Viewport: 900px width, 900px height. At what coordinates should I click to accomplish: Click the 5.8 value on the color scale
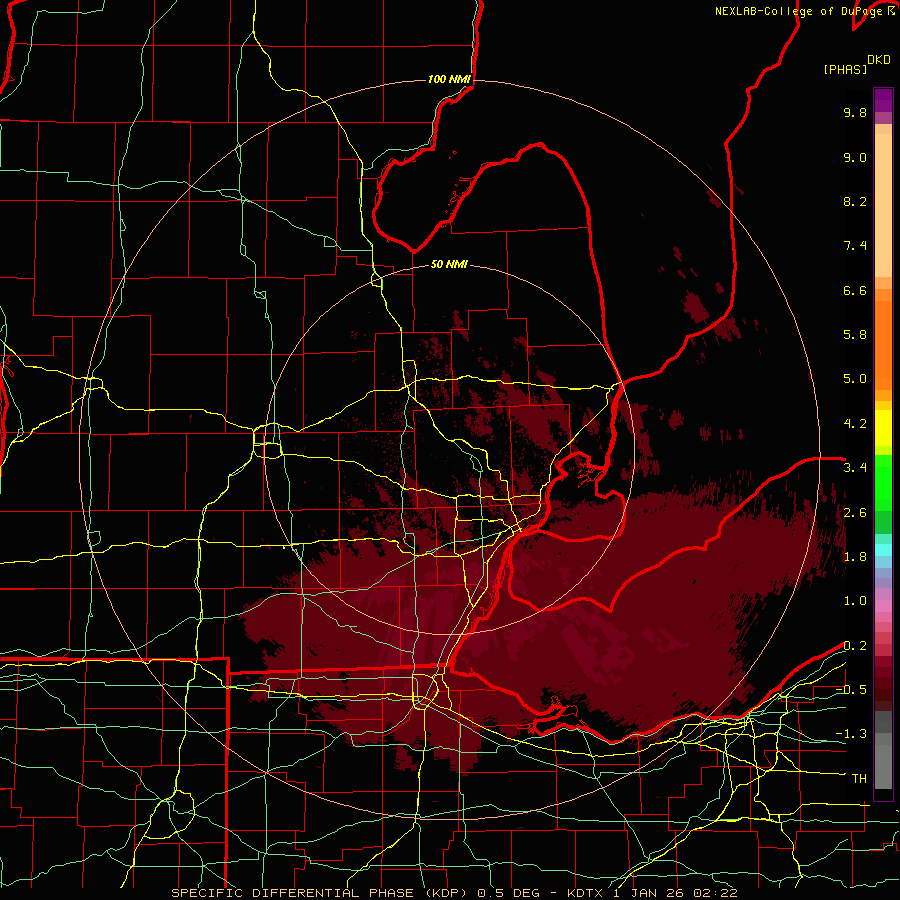click(x=855, y=335)
